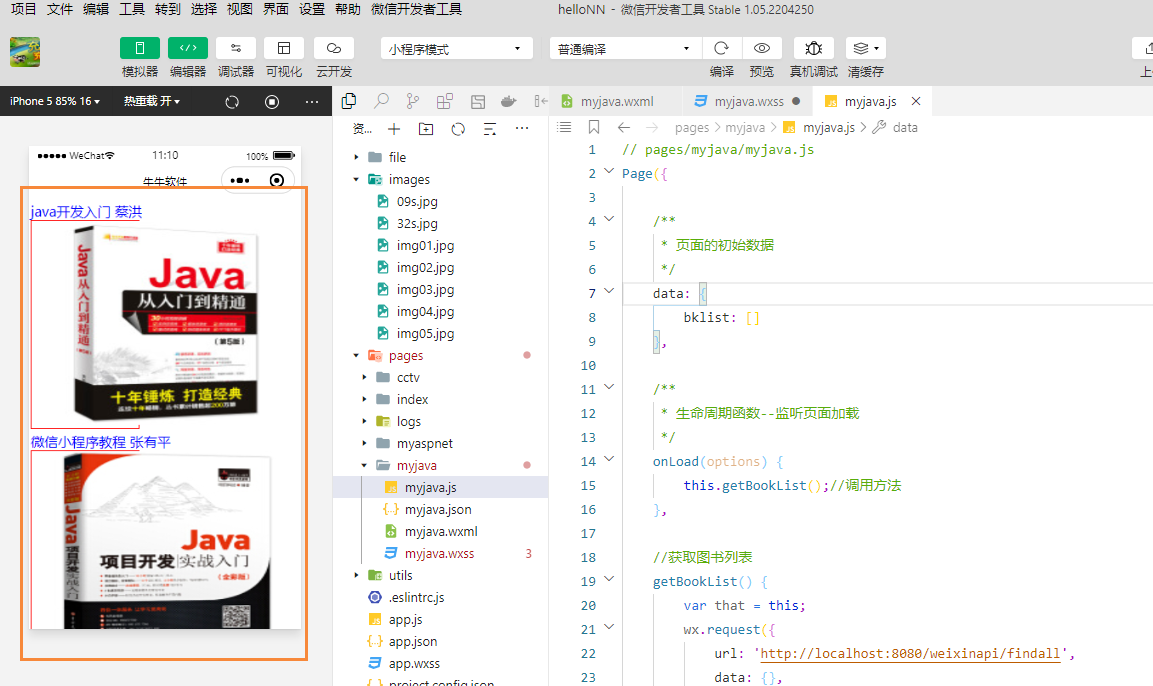This screenshot has width=1153, height=686.
Task: Click the docker whale icon
Action: pos(509,101)
